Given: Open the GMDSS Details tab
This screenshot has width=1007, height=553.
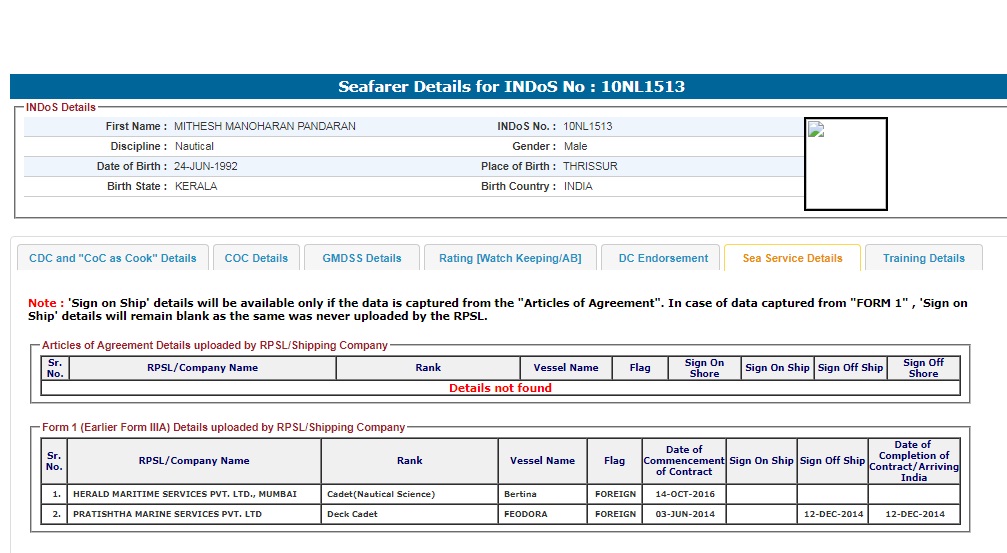Looking at the screenshot, I should (361, 258).
